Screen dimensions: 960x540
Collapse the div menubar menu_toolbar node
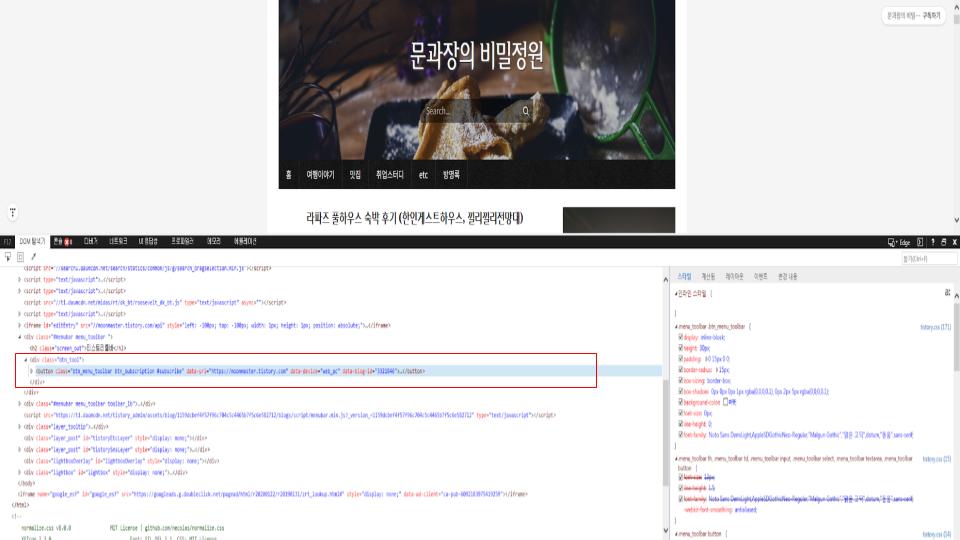click(20, 337)
